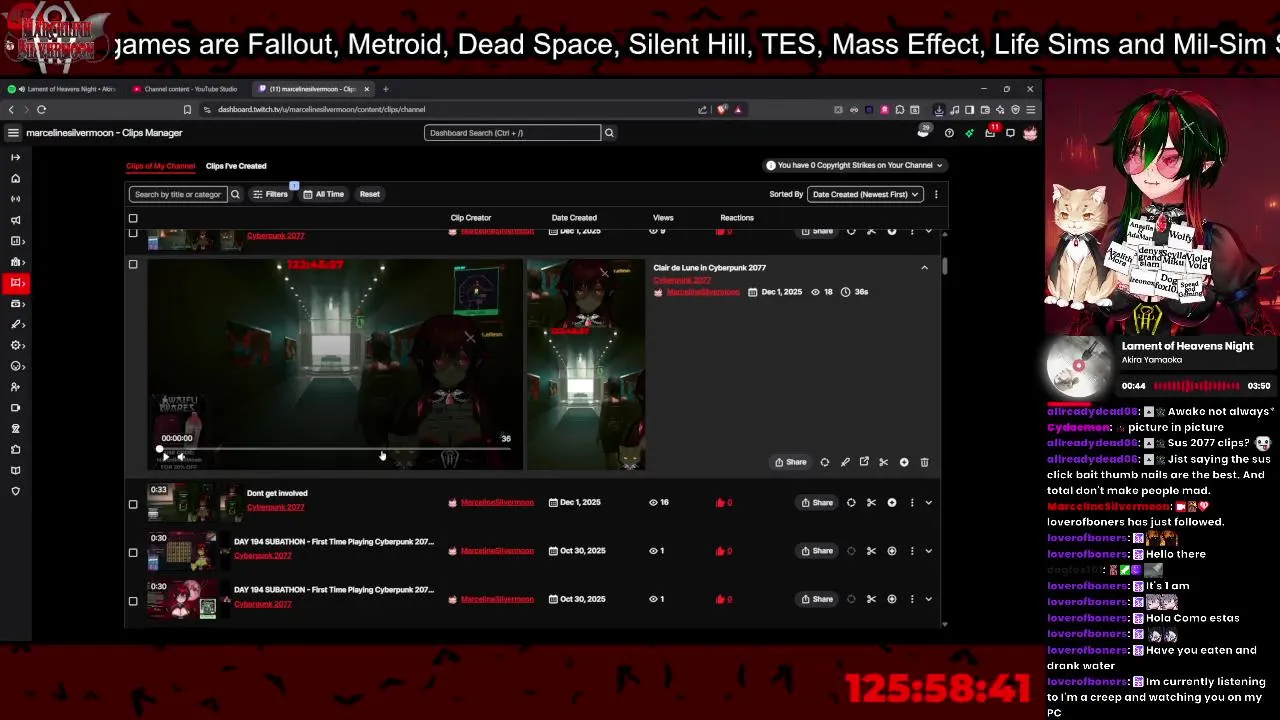Open the hamburger navigation menu beside Clips Manager

pos(13,132)
